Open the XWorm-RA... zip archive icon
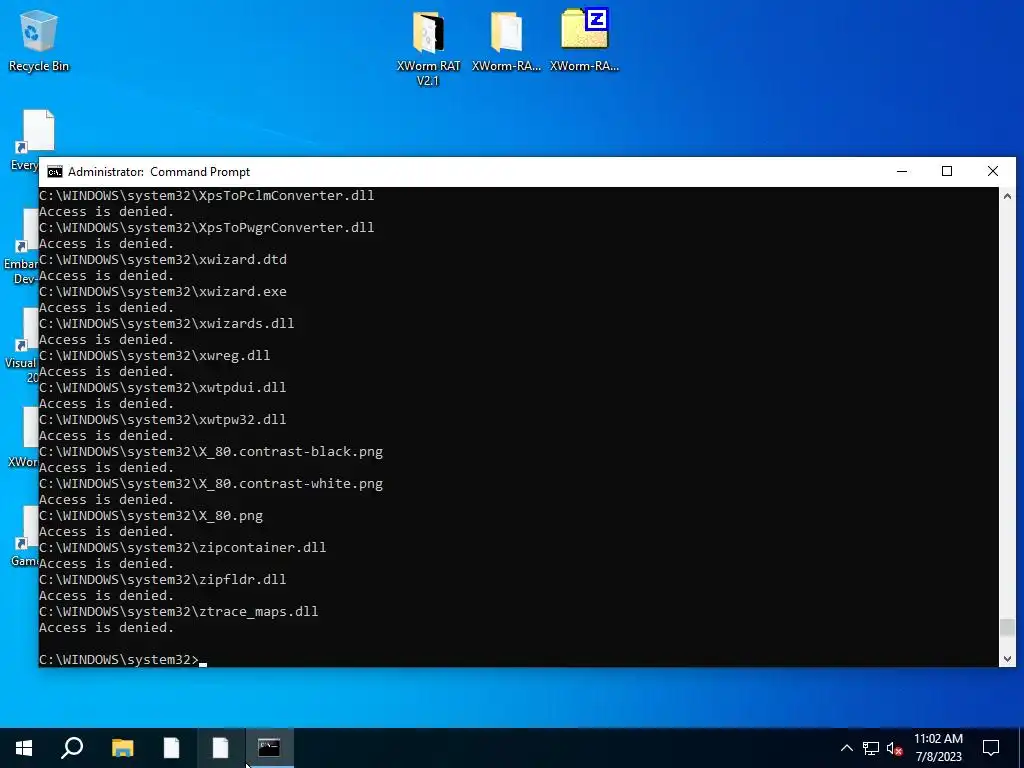1024x768 pixels. (584, 40)
